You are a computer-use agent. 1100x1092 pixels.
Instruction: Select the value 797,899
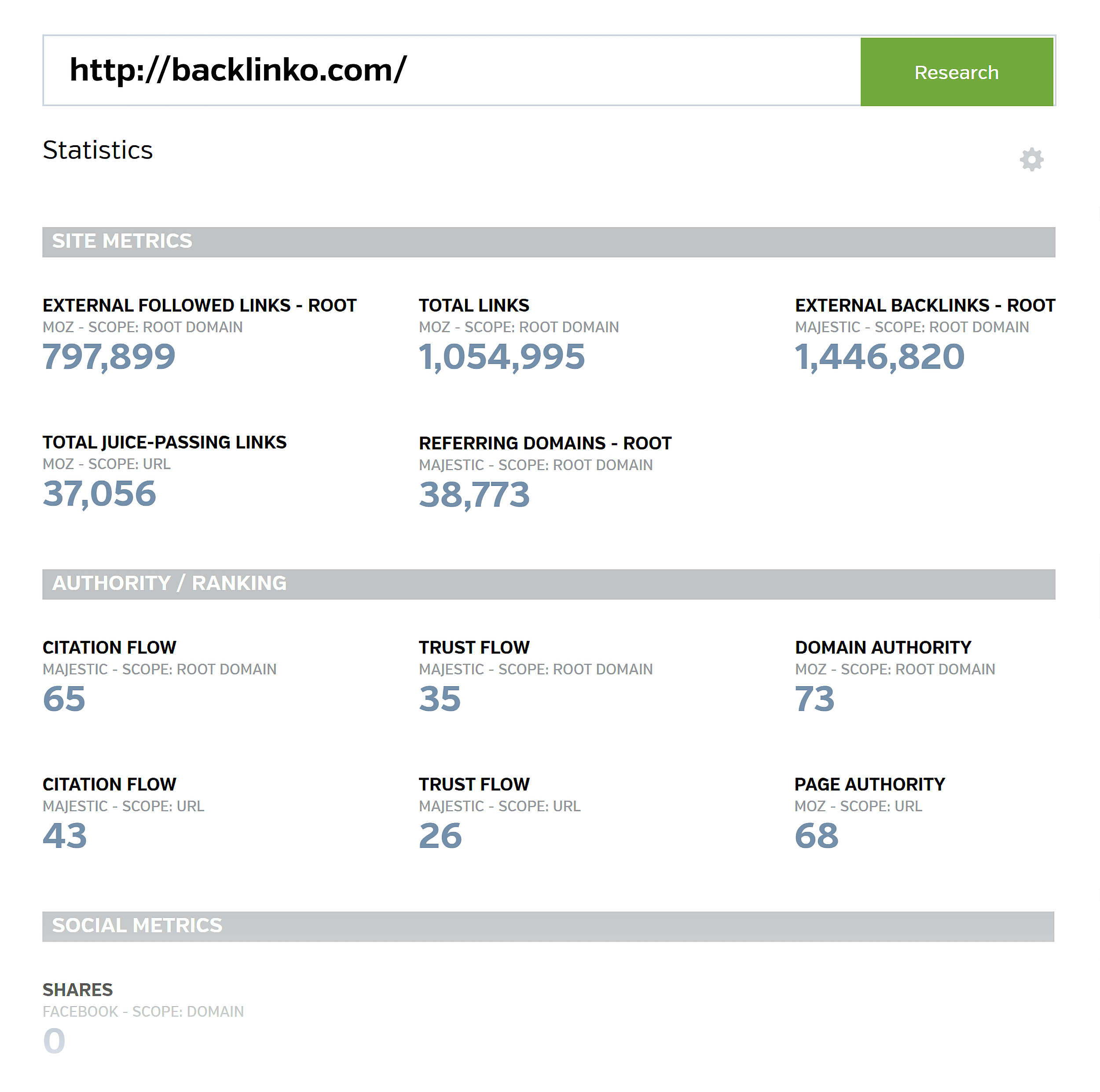[x=109, y=357]
